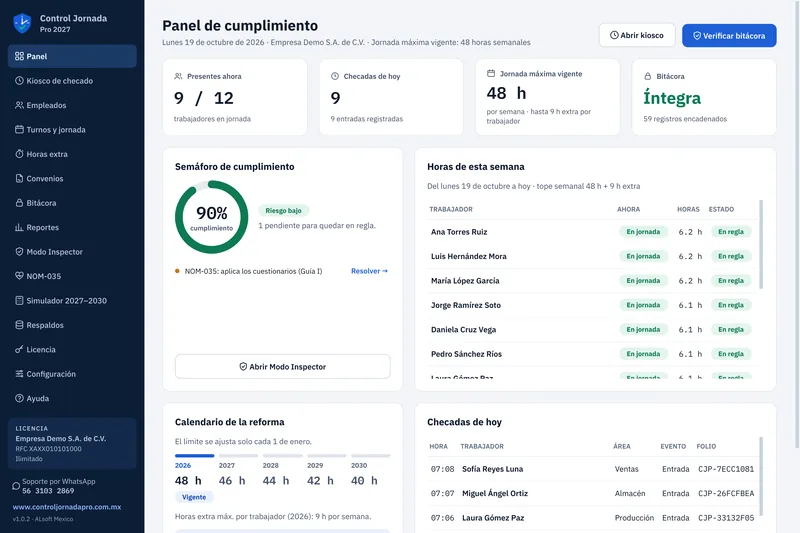Click the Configuración sliders icon
Viewport: 800px width, 533px height.
(19, 374)
